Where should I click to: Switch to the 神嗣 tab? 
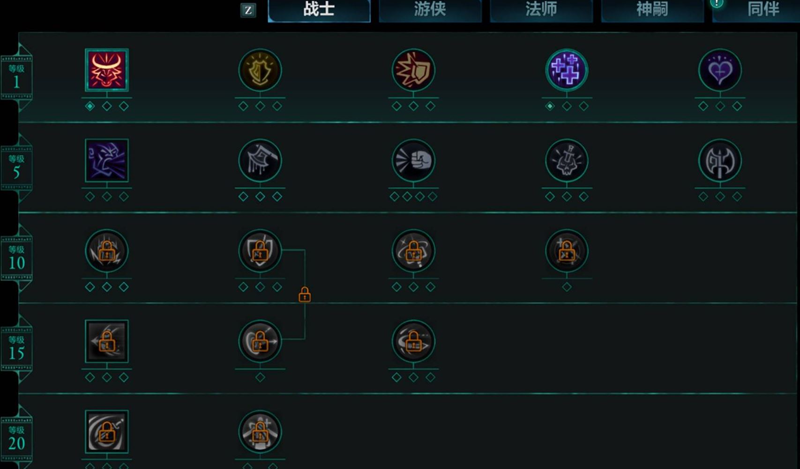click(653, 10)
